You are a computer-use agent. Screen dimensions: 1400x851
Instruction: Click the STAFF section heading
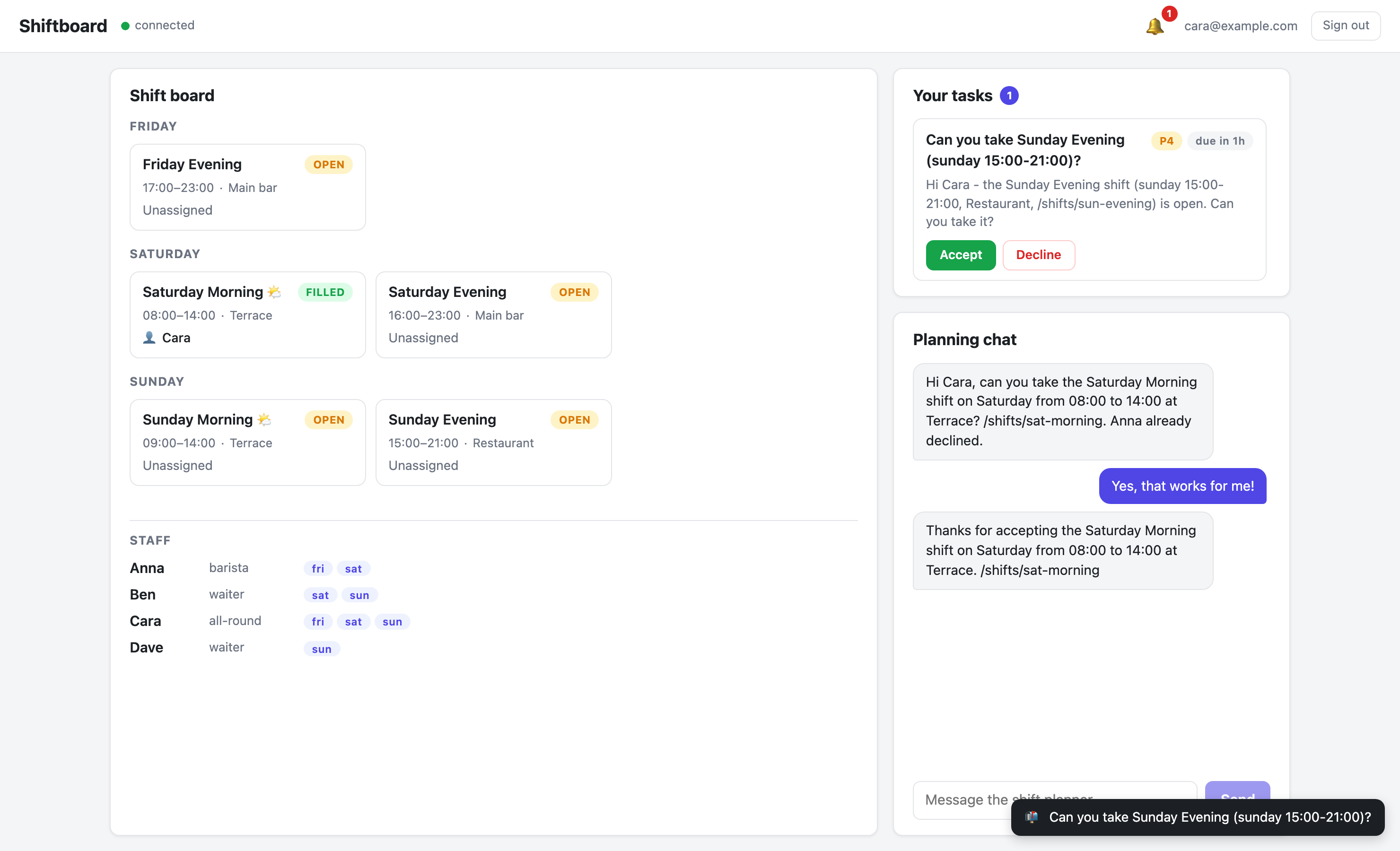coord(150,540)
